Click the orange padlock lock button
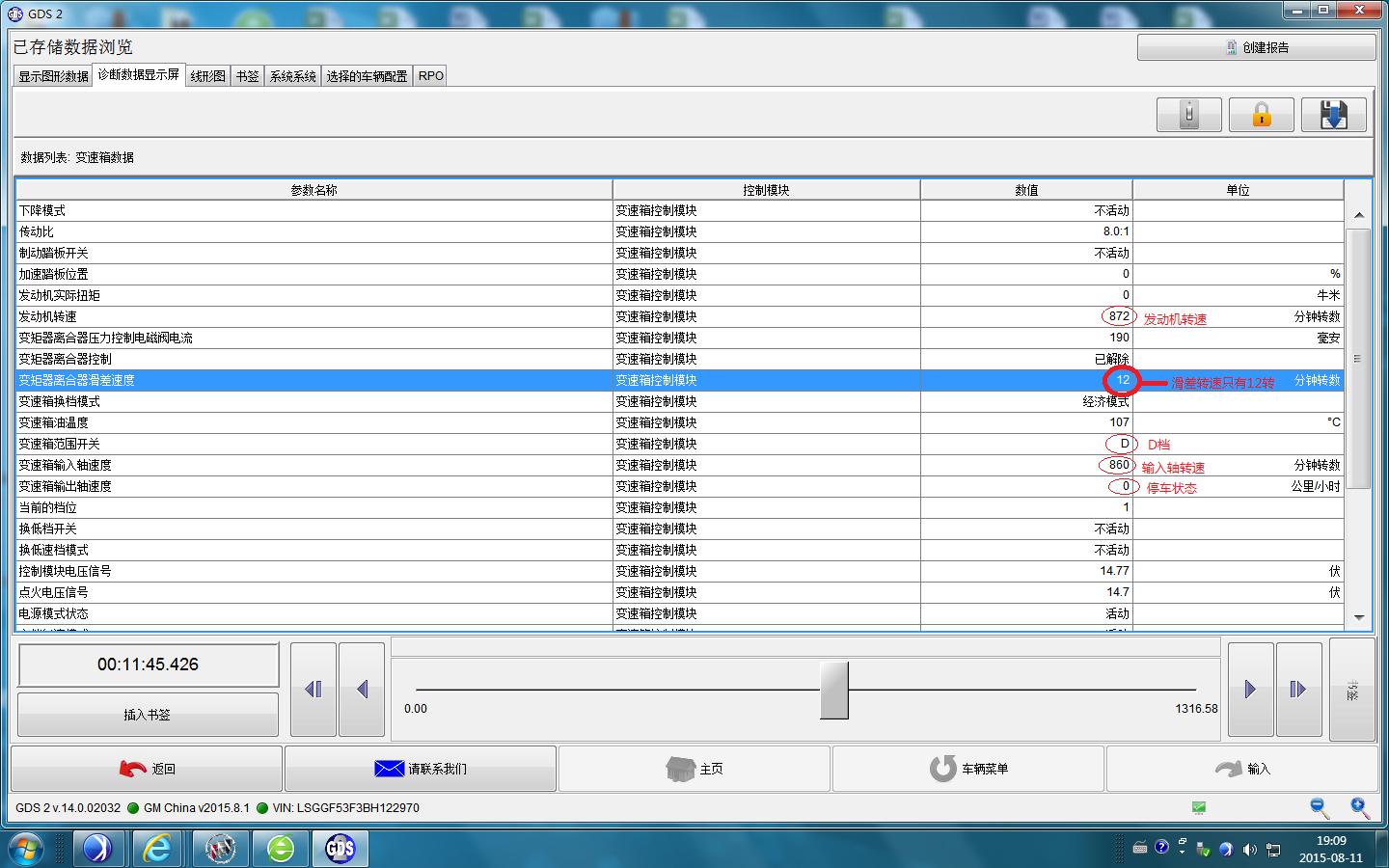 [x=1261, y=115]
